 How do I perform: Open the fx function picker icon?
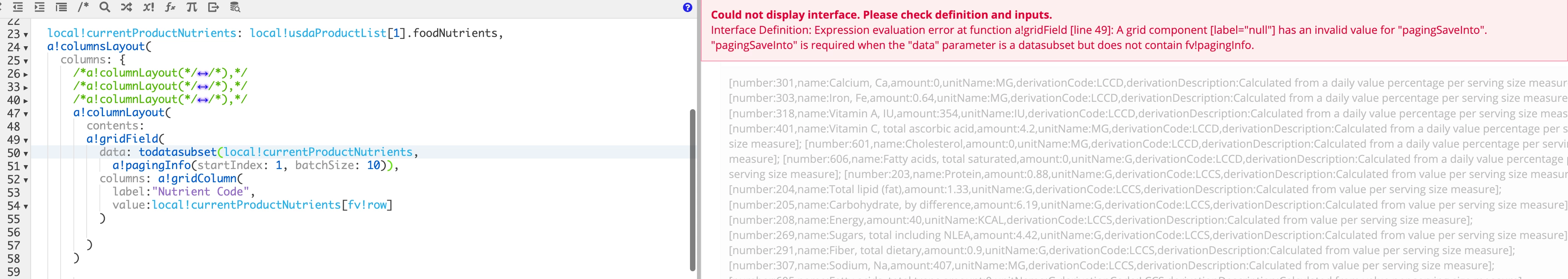tap(171, 7)
